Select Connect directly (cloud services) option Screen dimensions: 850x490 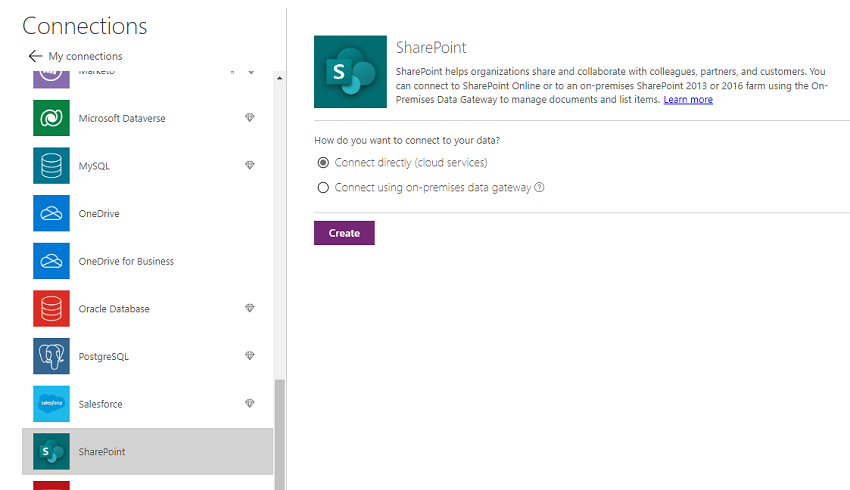click(x=323, y=163)
